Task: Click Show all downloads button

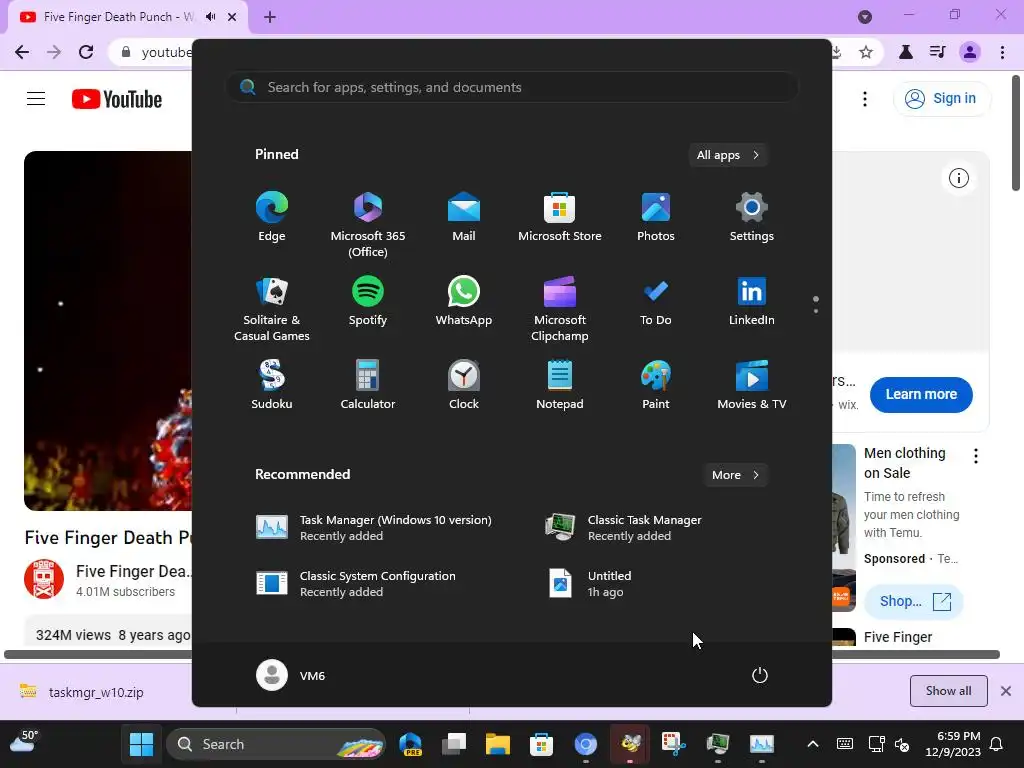Action: click(x=948, y=691)
